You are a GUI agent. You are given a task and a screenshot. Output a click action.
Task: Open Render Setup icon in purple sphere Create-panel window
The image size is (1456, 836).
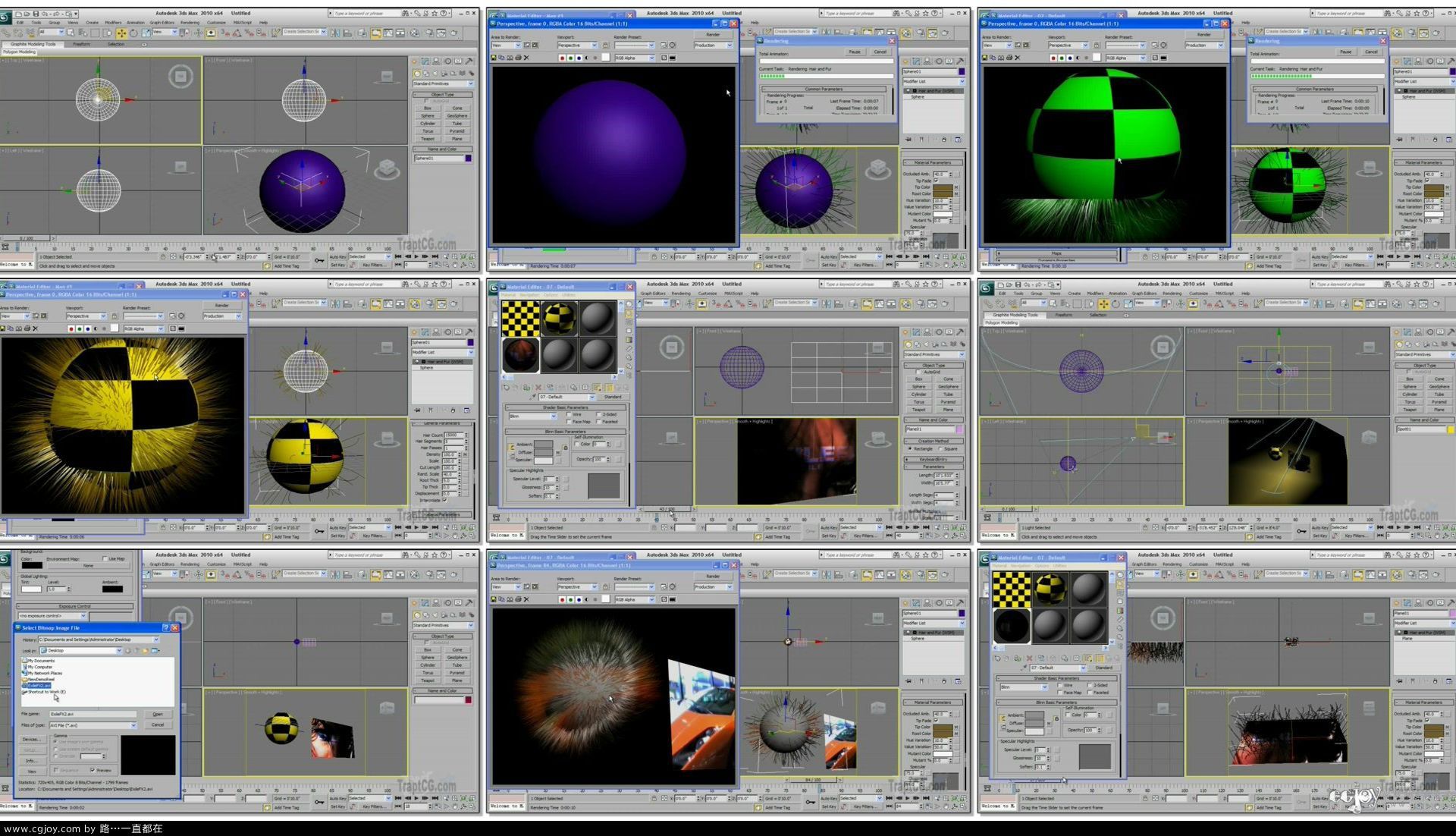coord(429,33)
